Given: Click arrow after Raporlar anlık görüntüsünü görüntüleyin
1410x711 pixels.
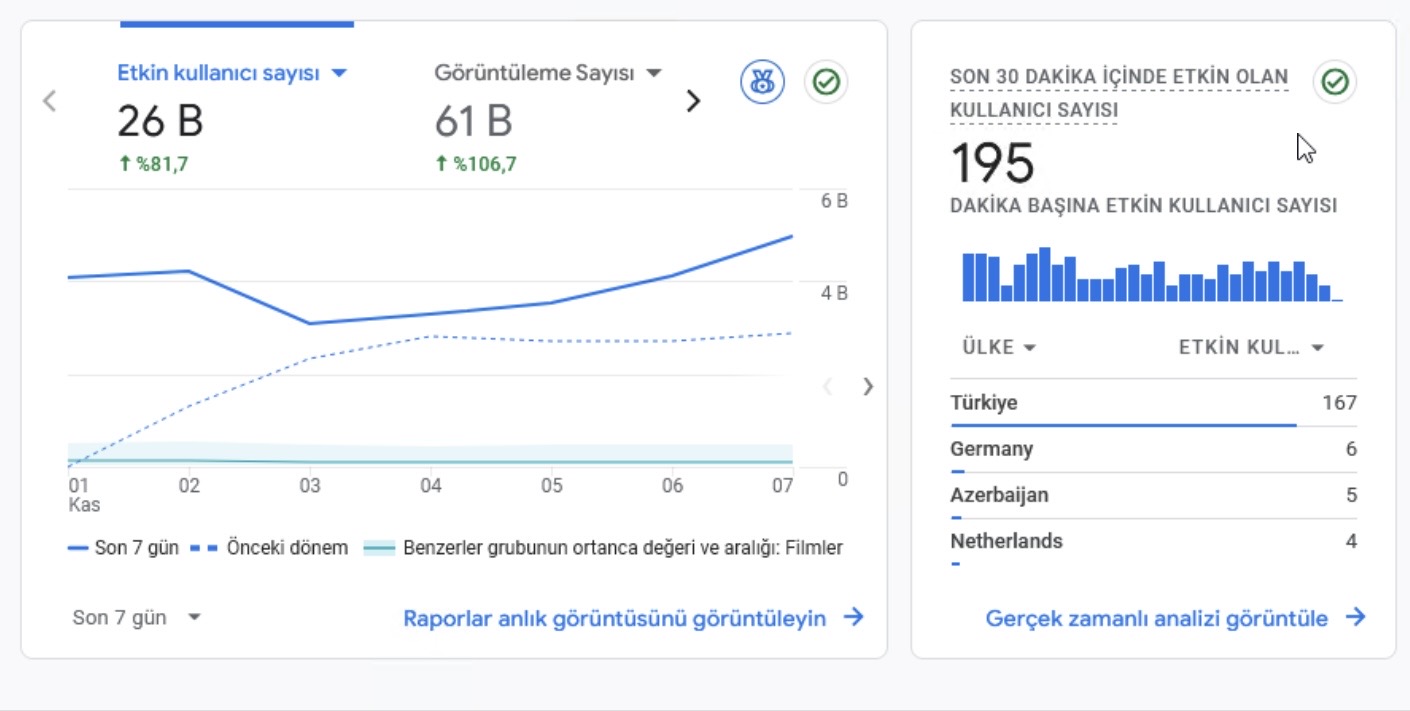Looking at the screenshot, I should pyautogui.click(x=853, y=617).
